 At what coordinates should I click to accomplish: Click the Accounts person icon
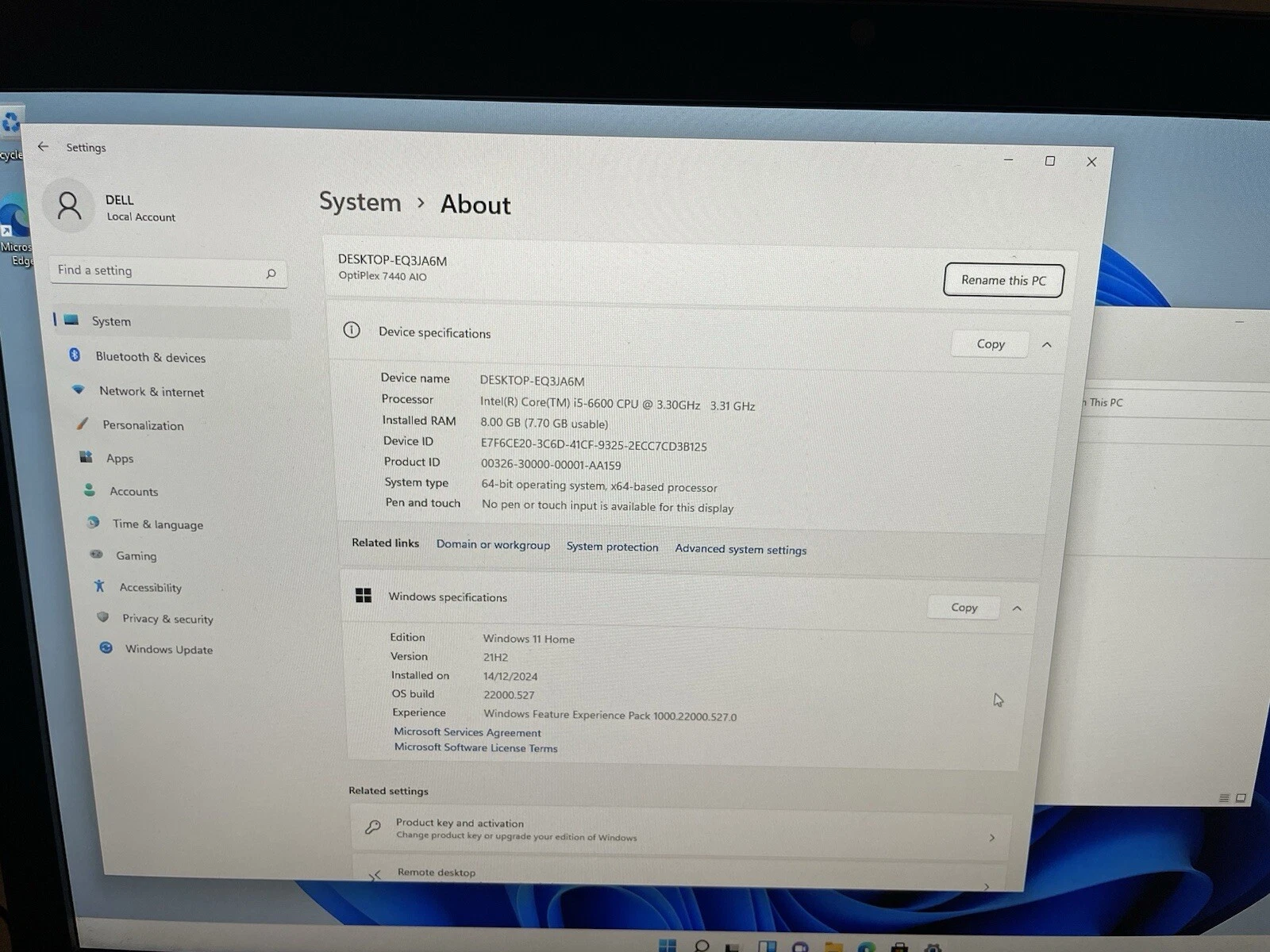pos(90,490)
